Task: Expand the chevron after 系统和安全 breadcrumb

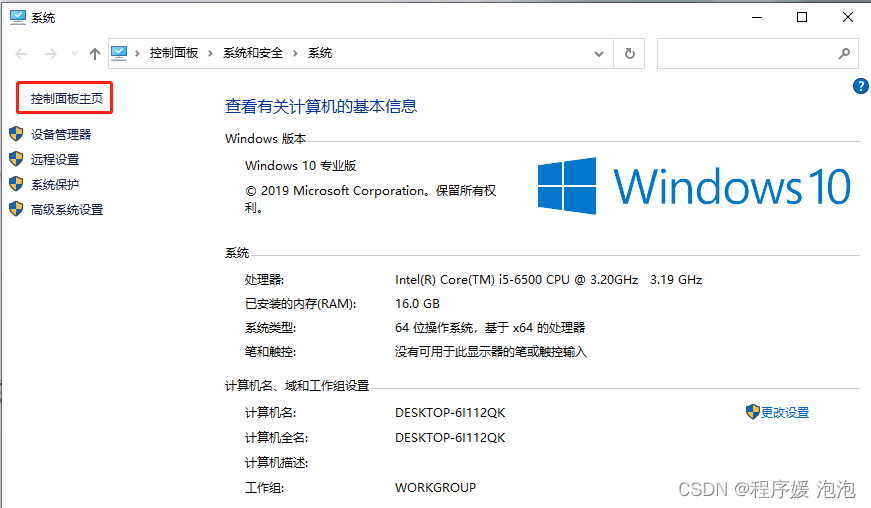Action: point(295,54)
